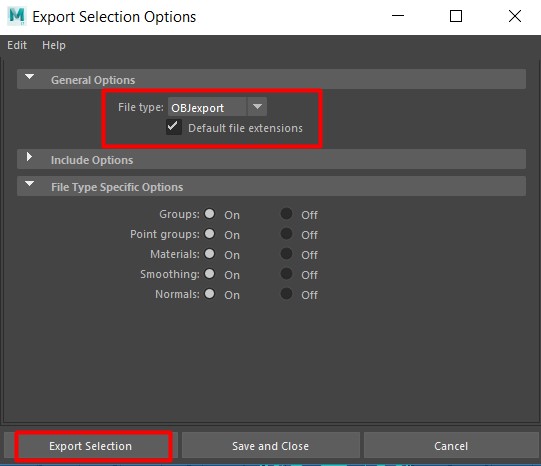Set Point groups to On
541x466 pixels.
(x=209, y=234)
